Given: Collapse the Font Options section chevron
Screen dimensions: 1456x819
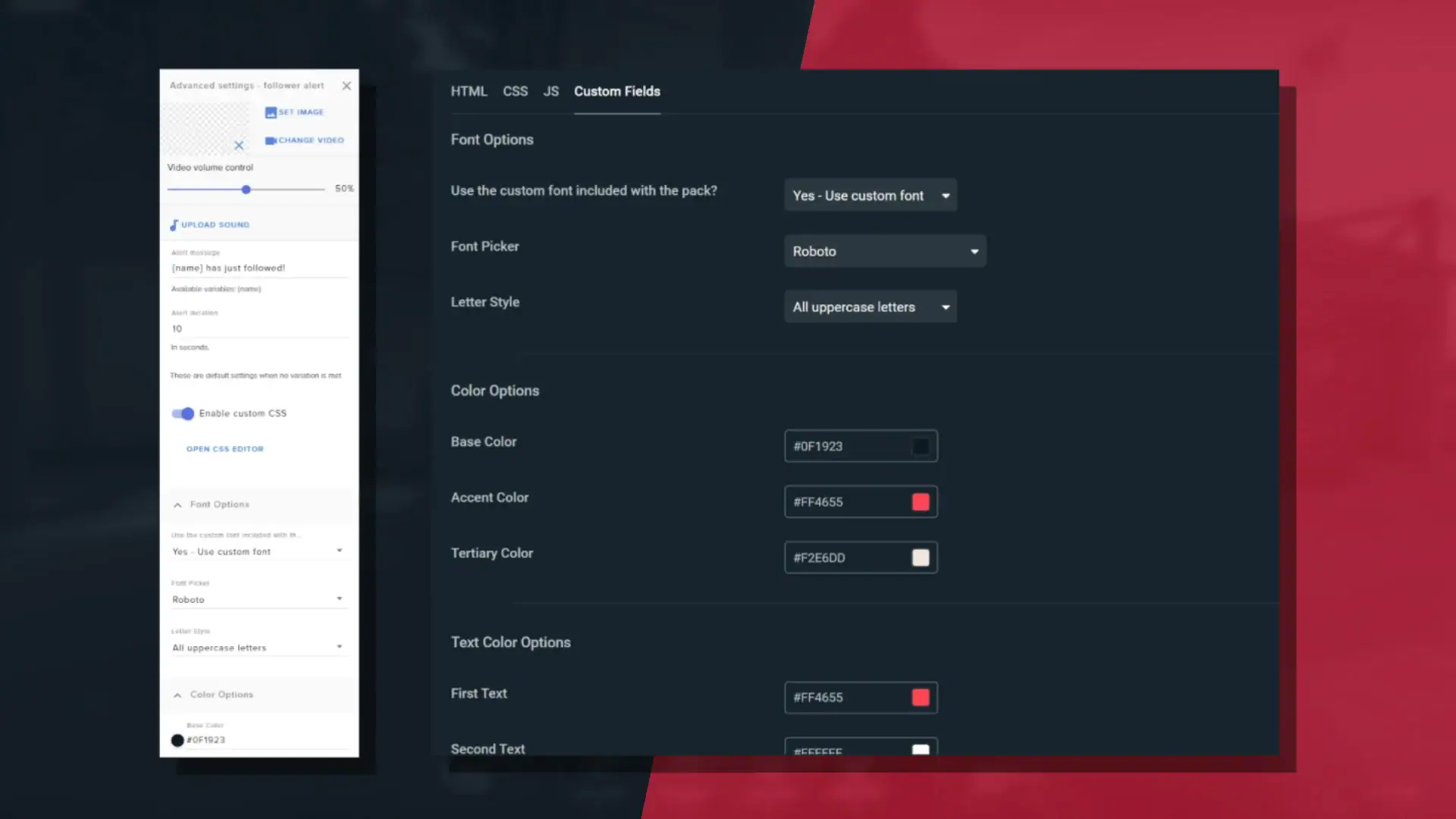Looking at the screenshot, I should (x=177, y=505).
